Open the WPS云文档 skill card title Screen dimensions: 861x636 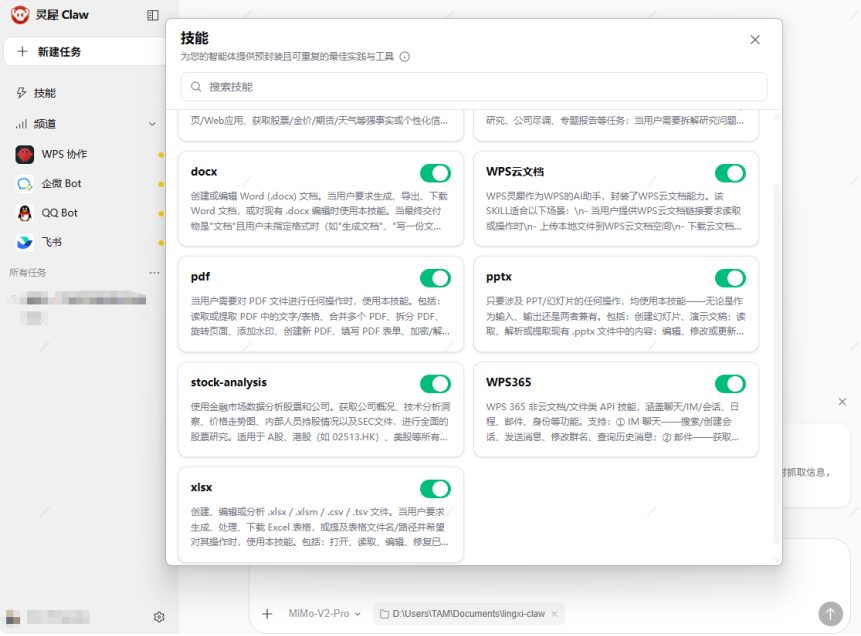(x=515, y=172)
